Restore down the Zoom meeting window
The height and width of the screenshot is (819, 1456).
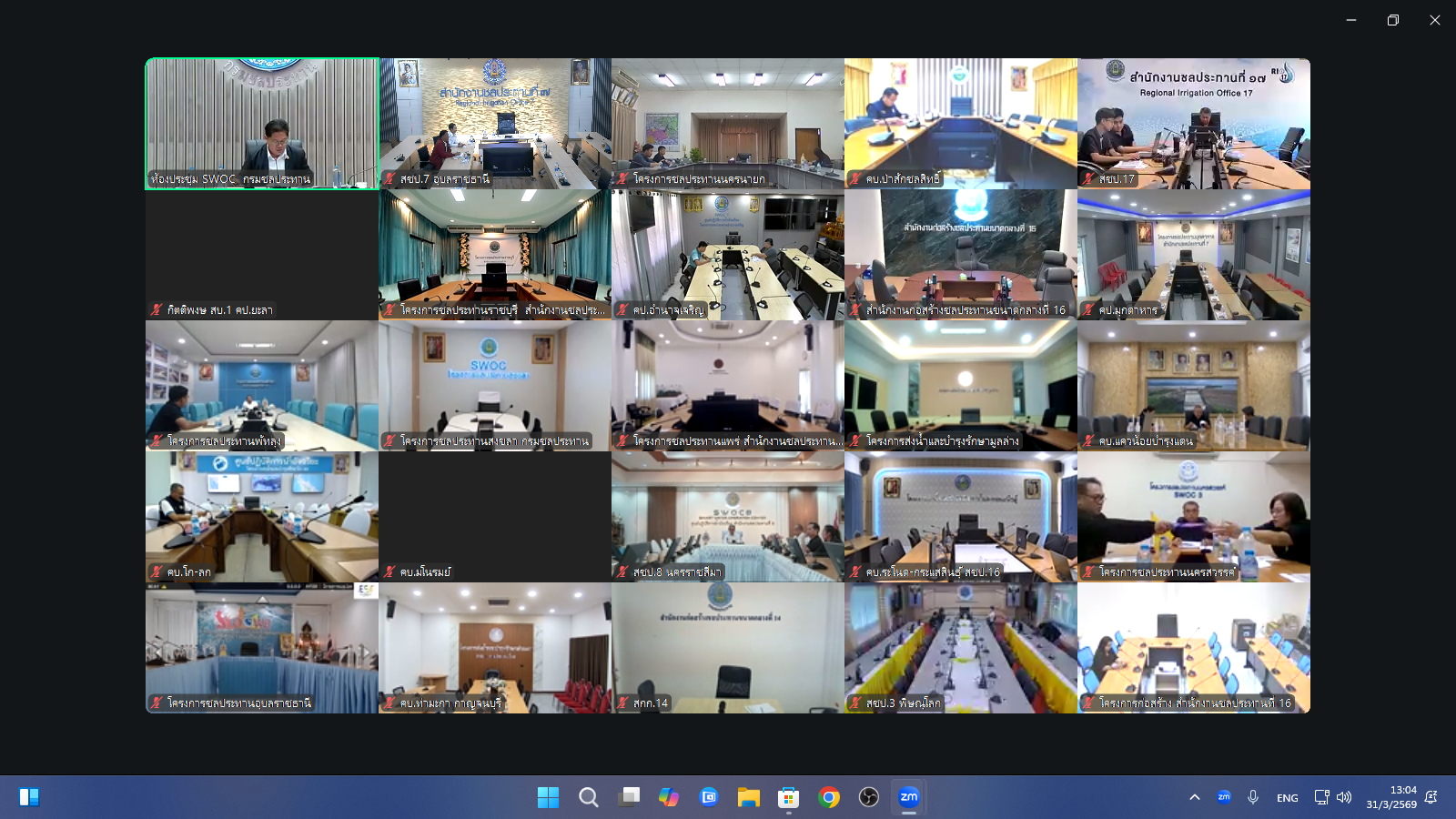pos(1392,20)
